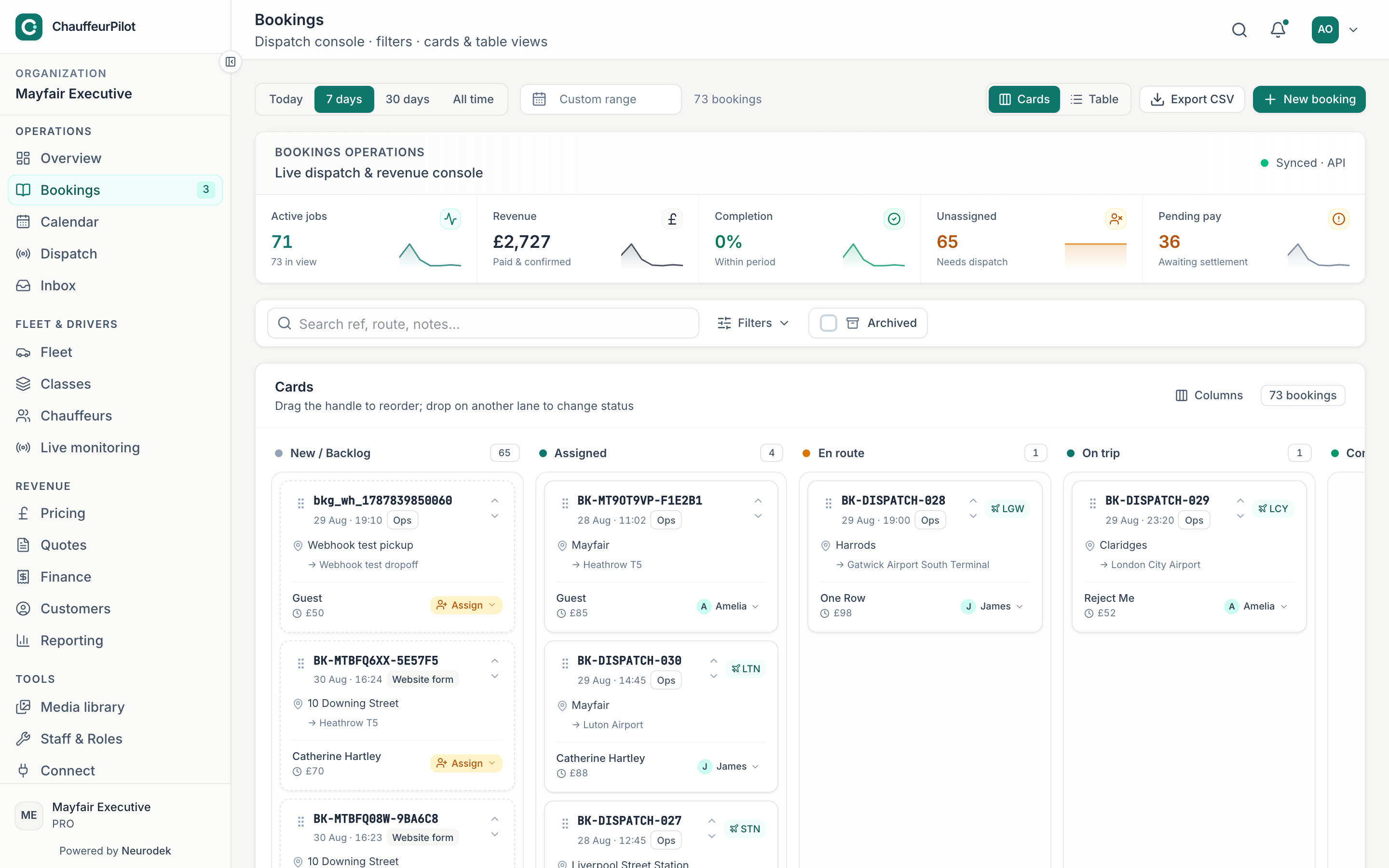The image size is (1389, 868).
Task: Select the 30 days range
Action: click(408, 99)
